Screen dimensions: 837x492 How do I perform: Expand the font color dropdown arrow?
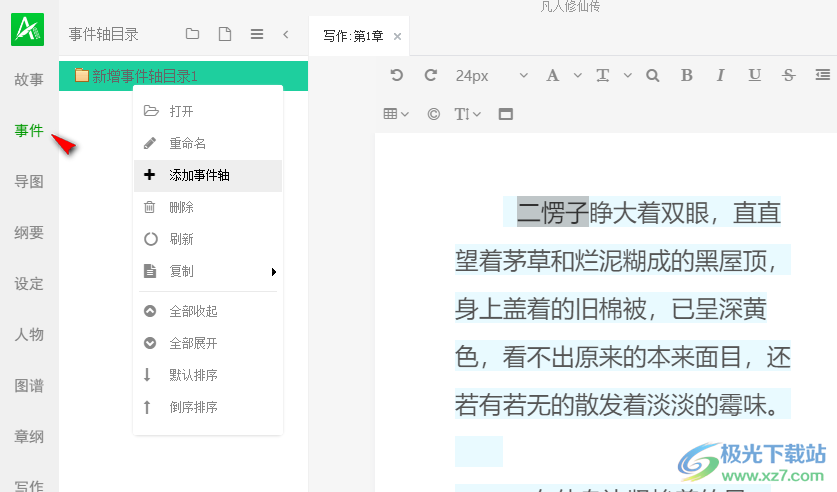pos(578,76)
